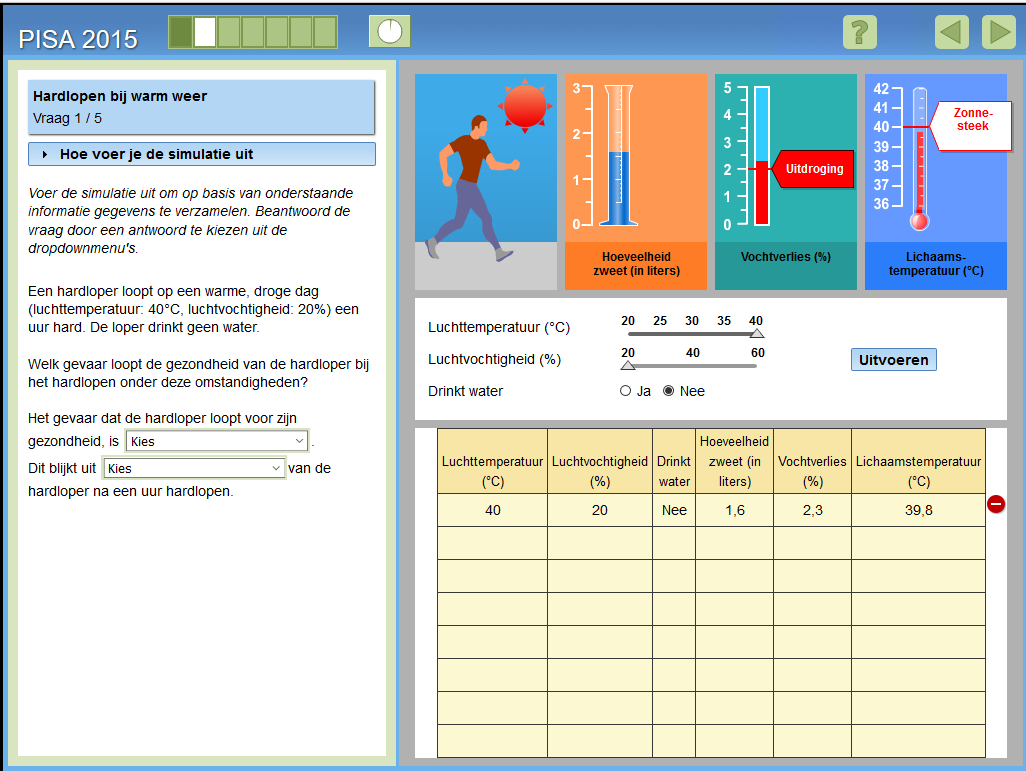Select 'Ja' for Drinkt water
Image resolution: width=1026 pixels, height=771 pixels.
coord(626,391)
